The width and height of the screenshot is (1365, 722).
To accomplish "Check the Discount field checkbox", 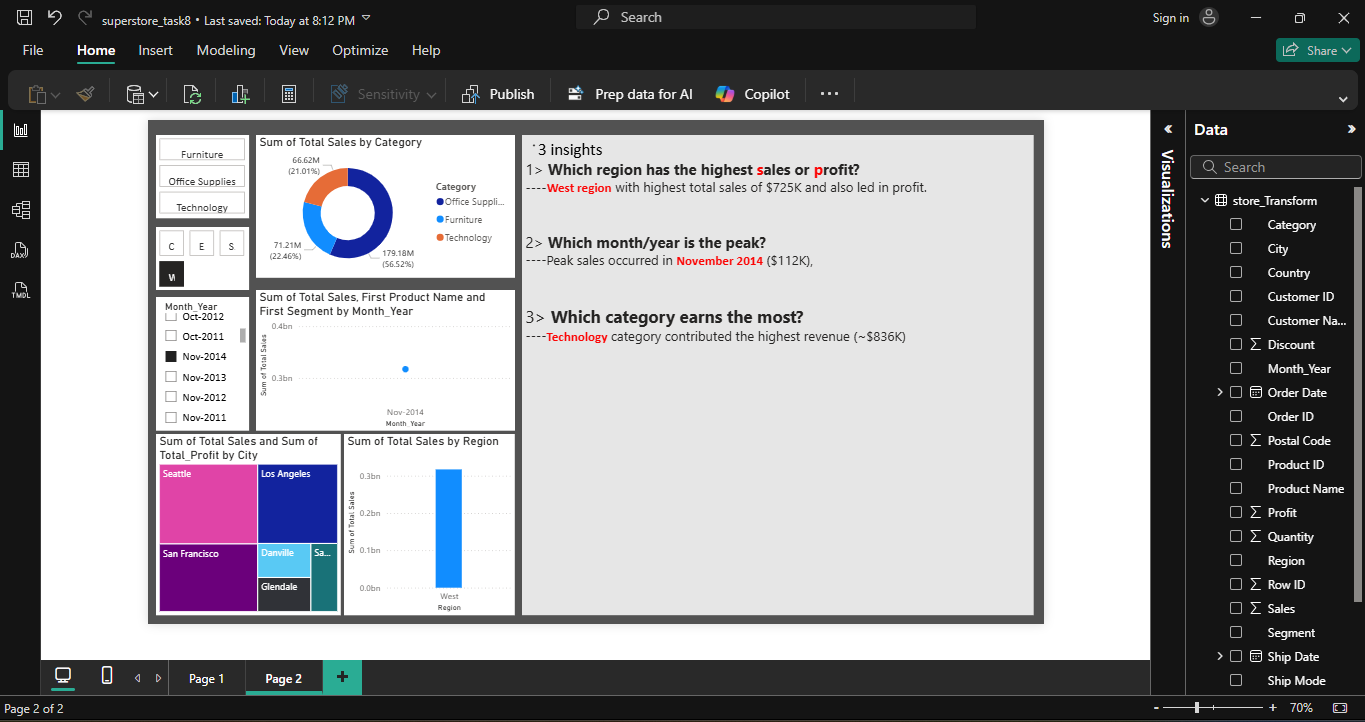I will point(1236,345).
